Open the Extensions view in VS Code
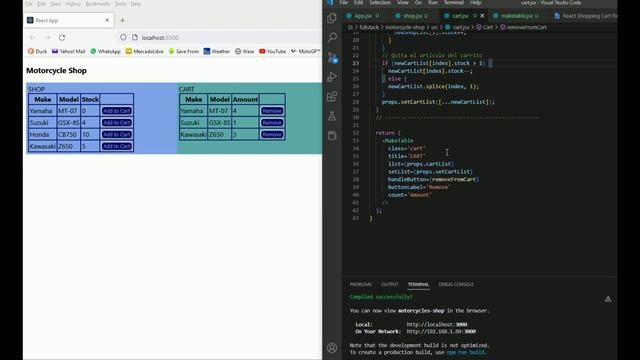Screen dimensions: 640x360 (332, 96)
